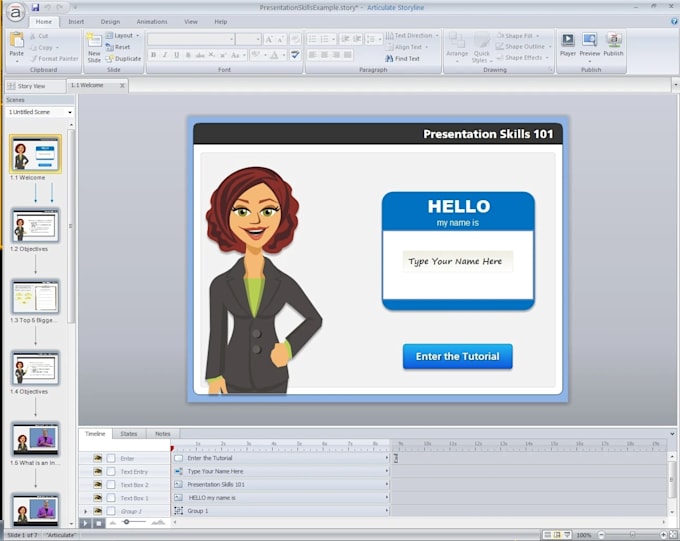
Task: Click the Enter the Tutorial button
Action: (x=458, y=356)
